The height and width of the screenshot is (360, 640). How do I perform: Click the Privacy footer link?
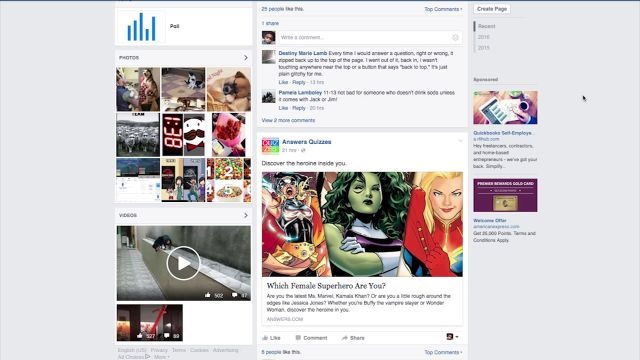point(159,350)
